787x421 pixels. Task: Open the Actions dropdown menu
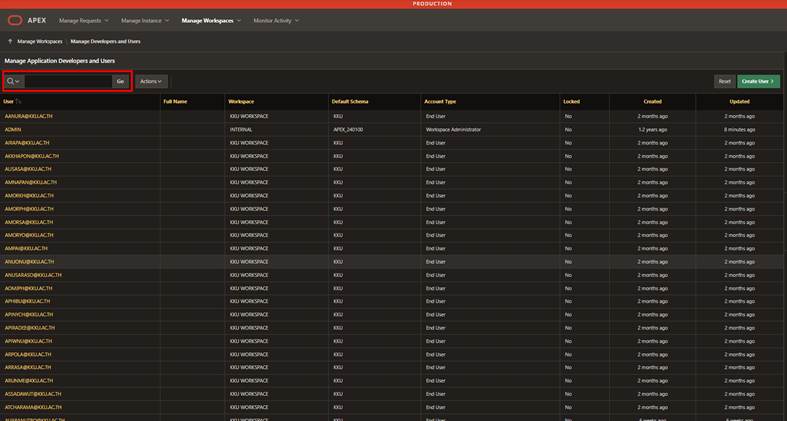click(151, 81)
